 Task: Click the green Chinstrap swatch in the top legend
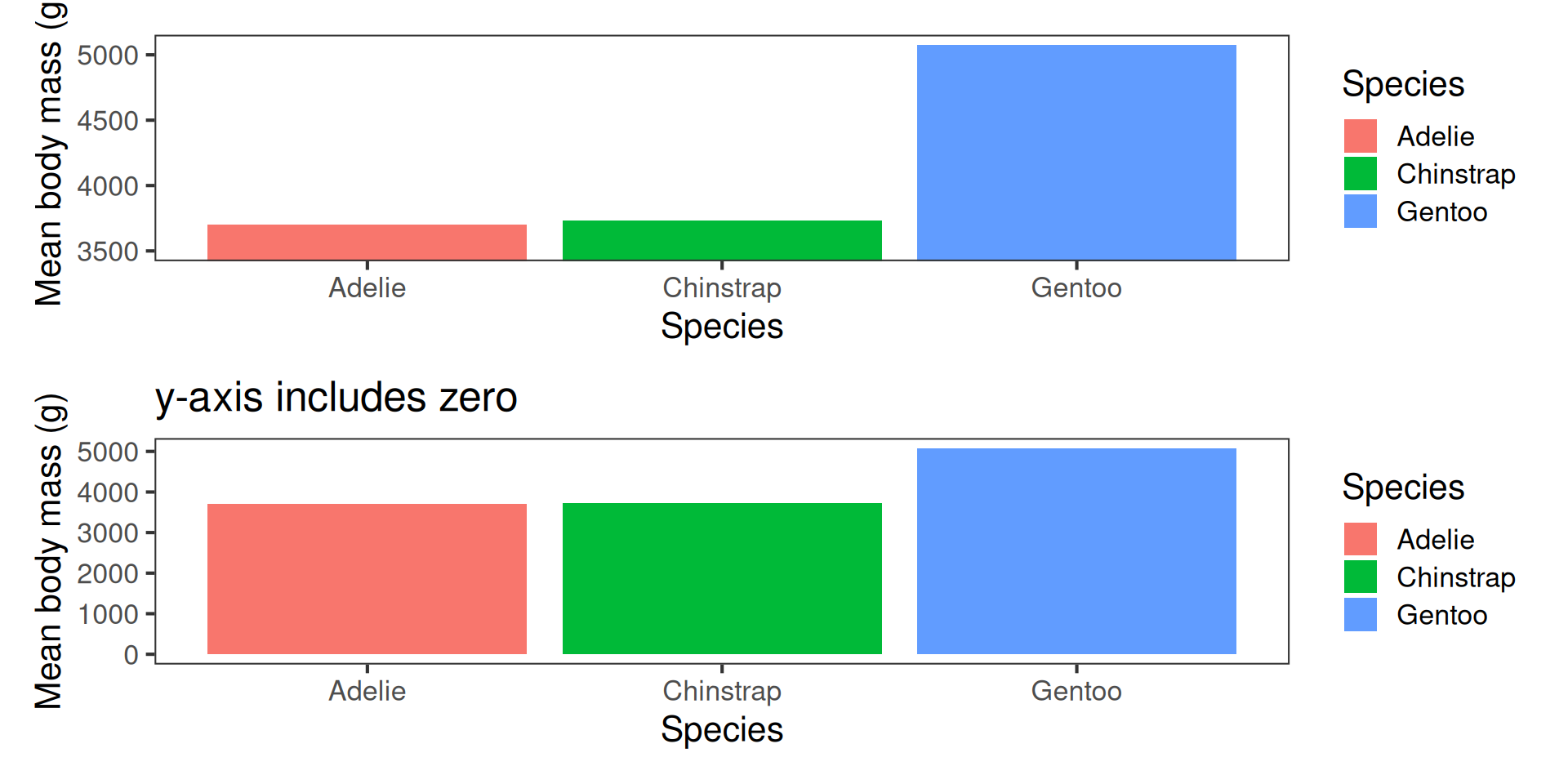[x=1360, y=174]
